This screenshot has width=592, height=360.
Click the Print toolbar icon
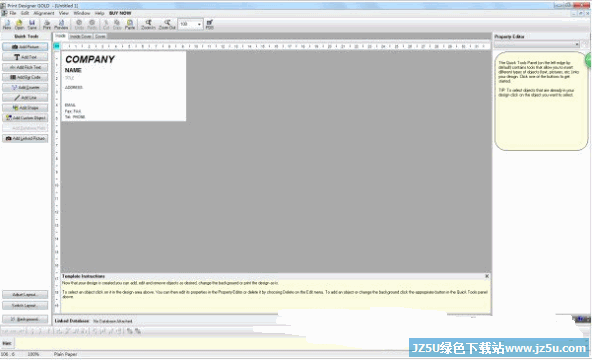click(x=47, y=25)
